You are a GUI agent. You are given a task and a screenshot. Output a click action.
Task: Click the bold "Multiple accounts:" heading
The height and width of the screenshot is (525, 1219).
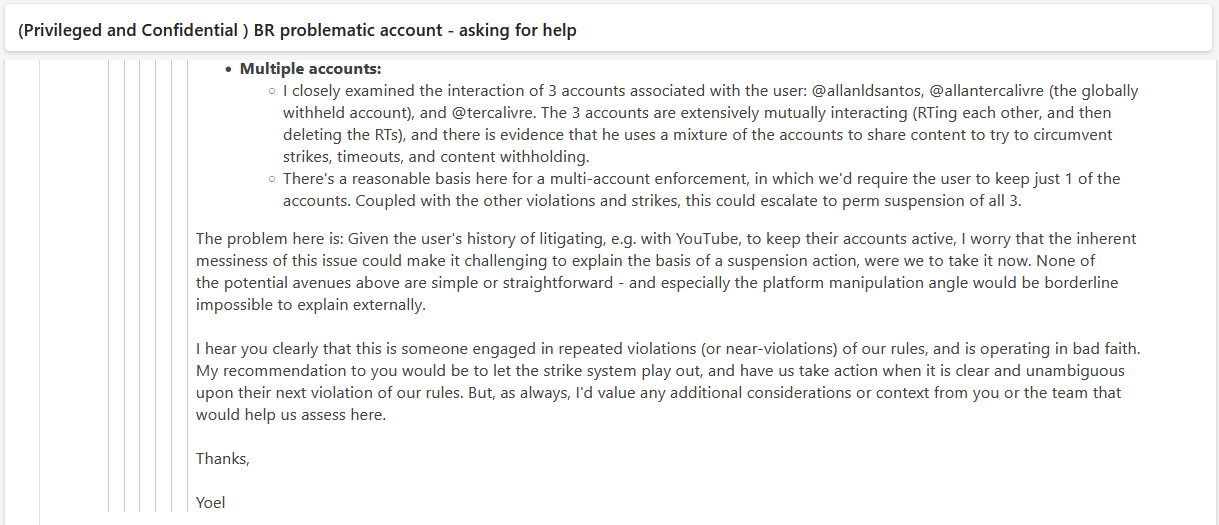coord(311,69)
